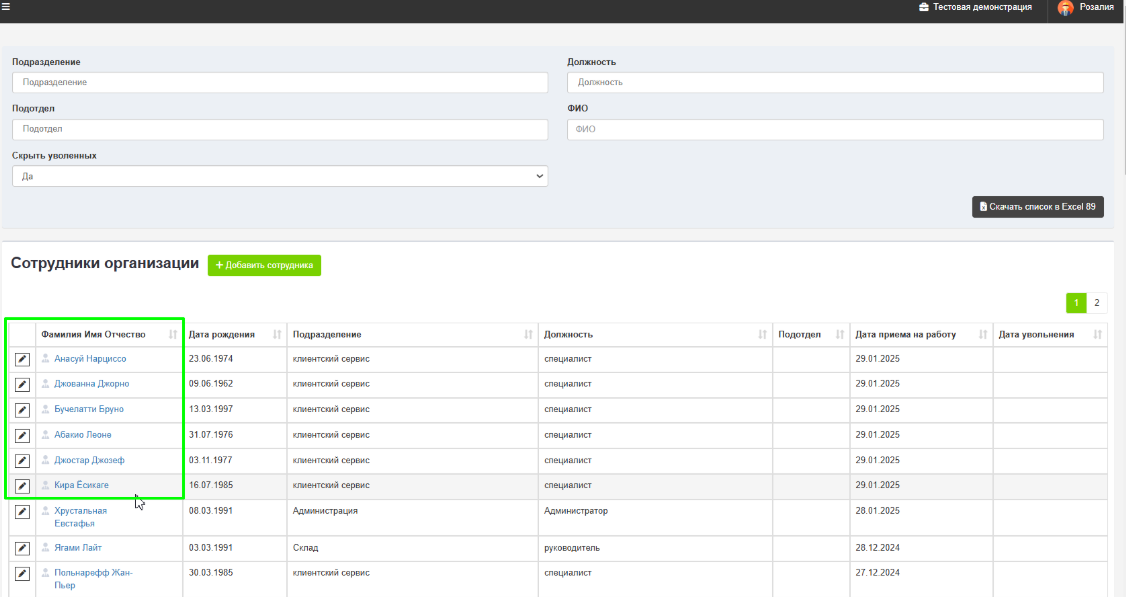This screenshot has height=597, width=1126.
Task: Click the ФИО filter field
Action: pyautogui.click(x=835, y=129)
